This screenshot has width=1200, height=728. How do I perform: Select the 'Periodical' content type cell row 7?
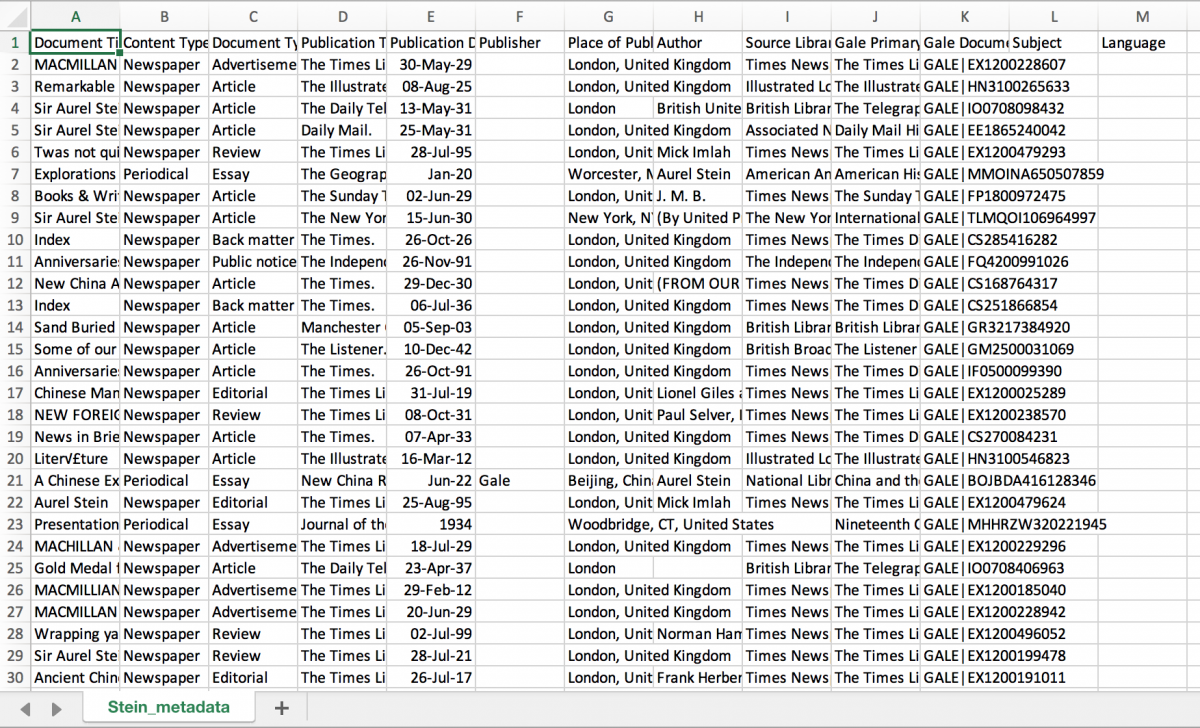164,174
